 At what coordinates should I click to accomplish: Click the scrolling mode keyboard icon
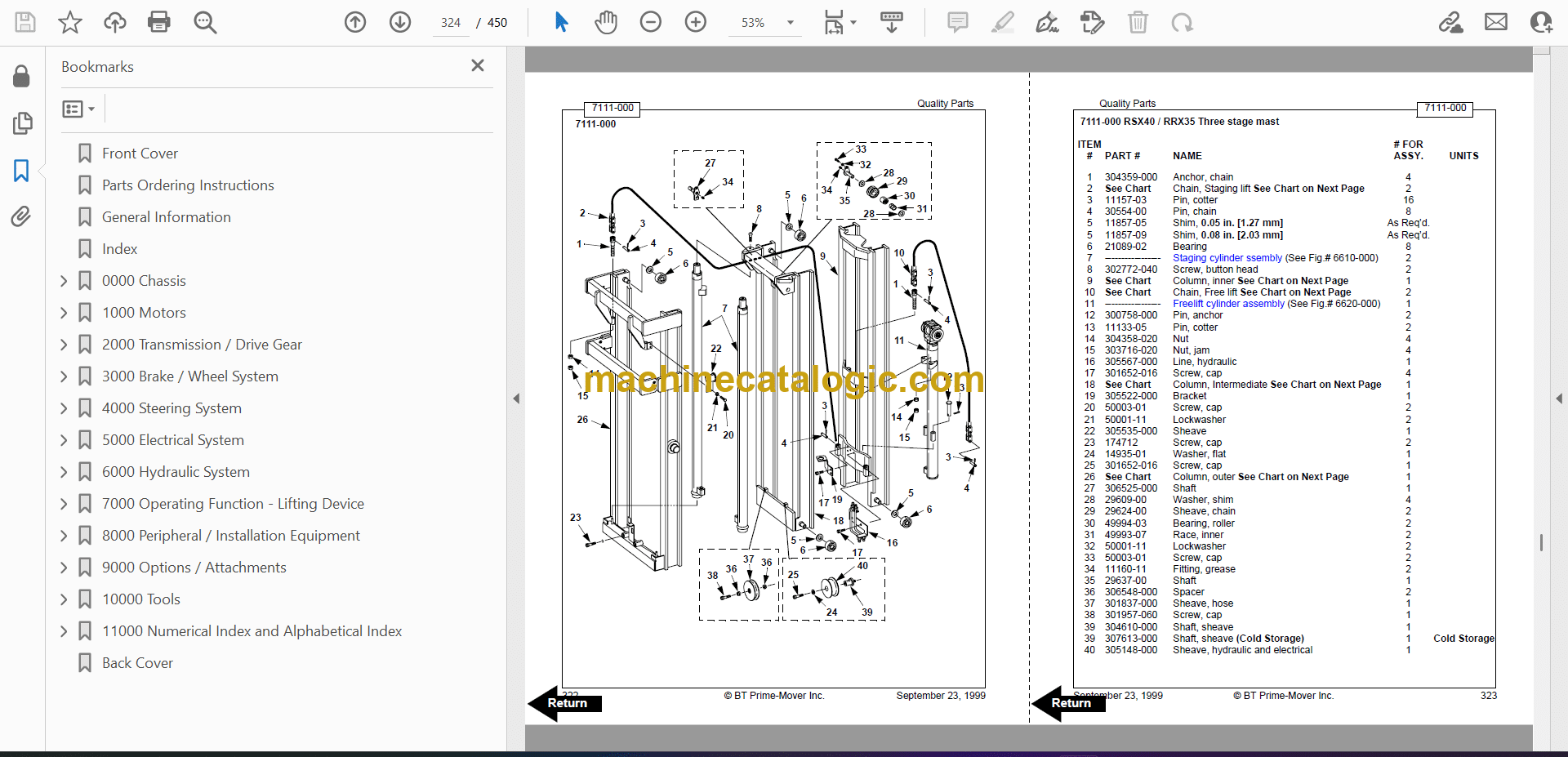892,22
